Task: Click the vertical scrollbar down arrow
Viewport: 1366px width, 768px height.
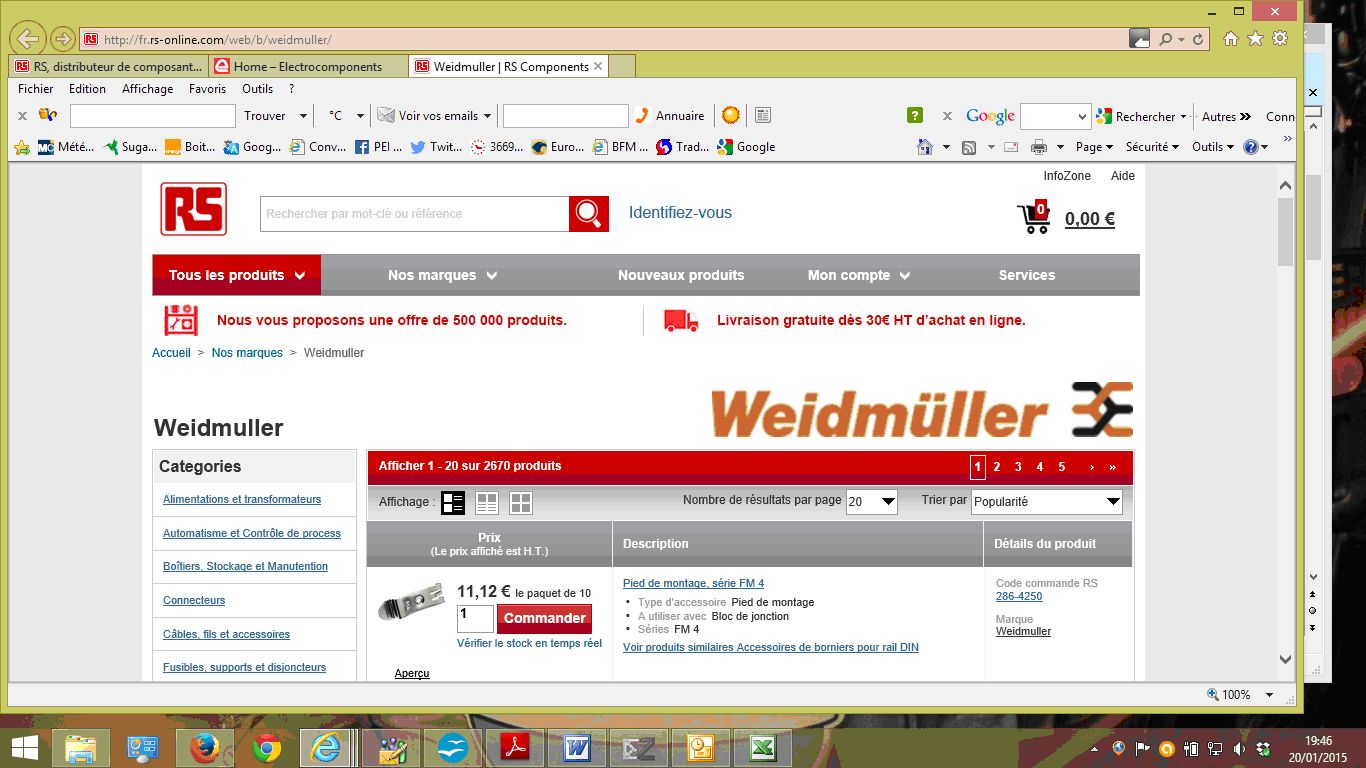Action: point(1285,660)
